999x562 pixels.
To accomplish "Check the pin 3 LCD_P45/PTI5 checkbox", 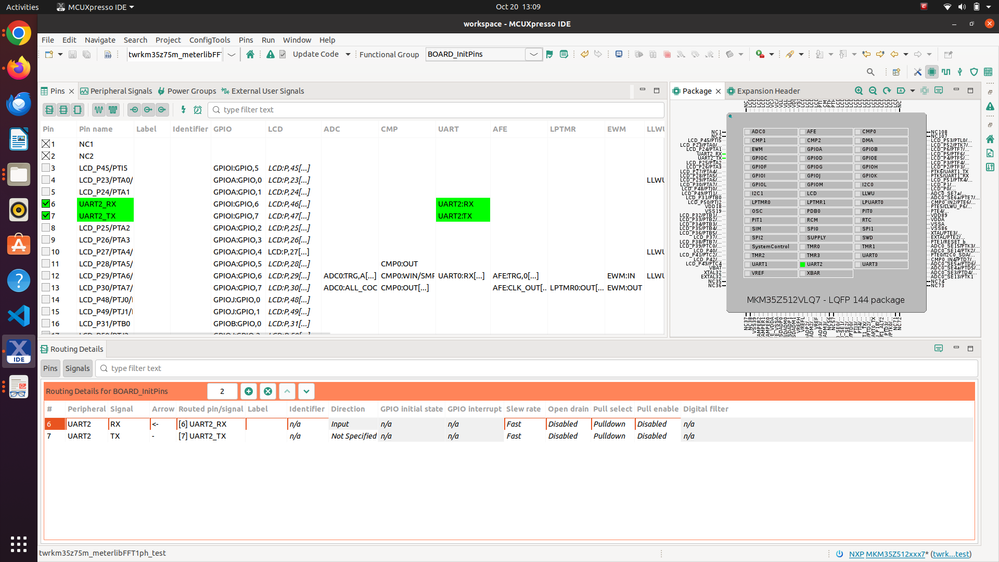I will pos(46,168).
